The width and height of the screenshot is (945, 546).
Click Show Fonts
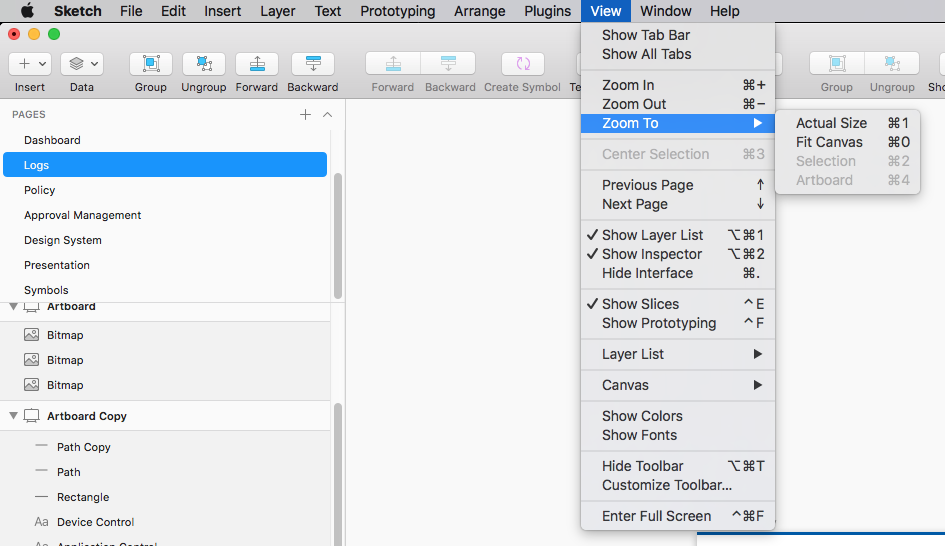pyautogui.click(x=677, y=435)
